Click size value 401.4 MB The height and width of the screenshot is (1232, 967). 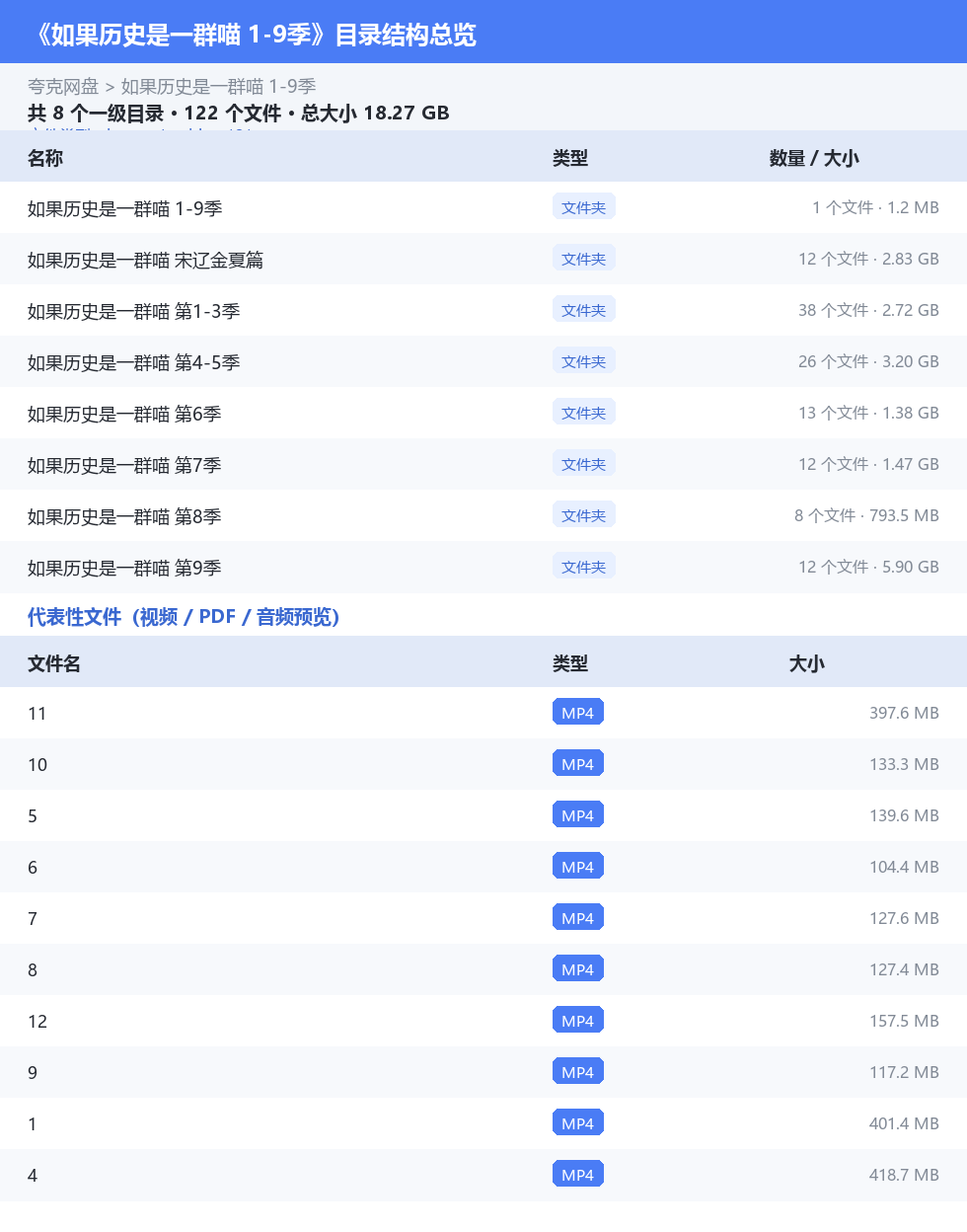click(904, 1123)
